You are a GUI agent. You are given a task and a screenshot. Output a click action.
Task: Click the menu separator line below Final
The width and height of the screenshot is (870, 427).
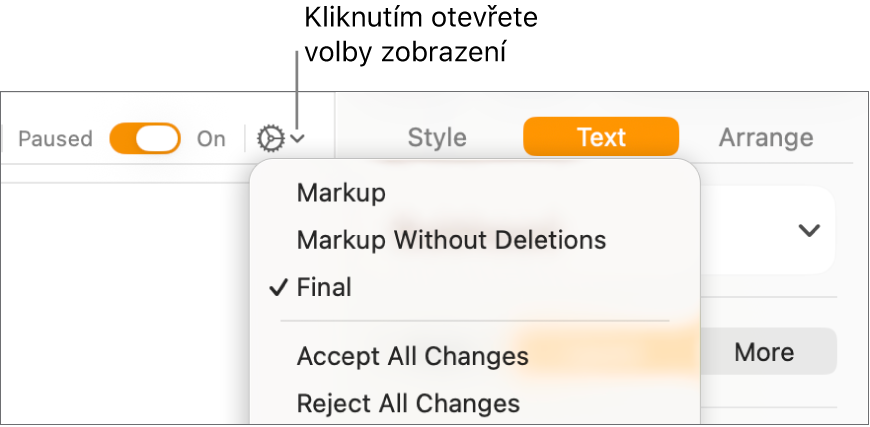[x=474, y=321]
